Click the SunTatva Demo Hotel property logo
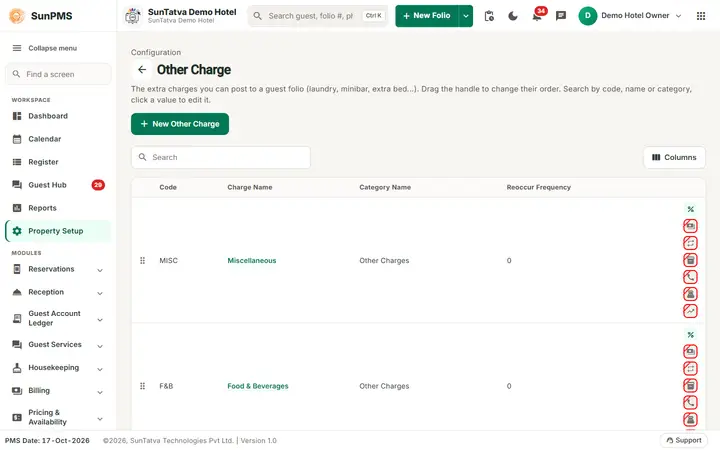 (133, 16)
